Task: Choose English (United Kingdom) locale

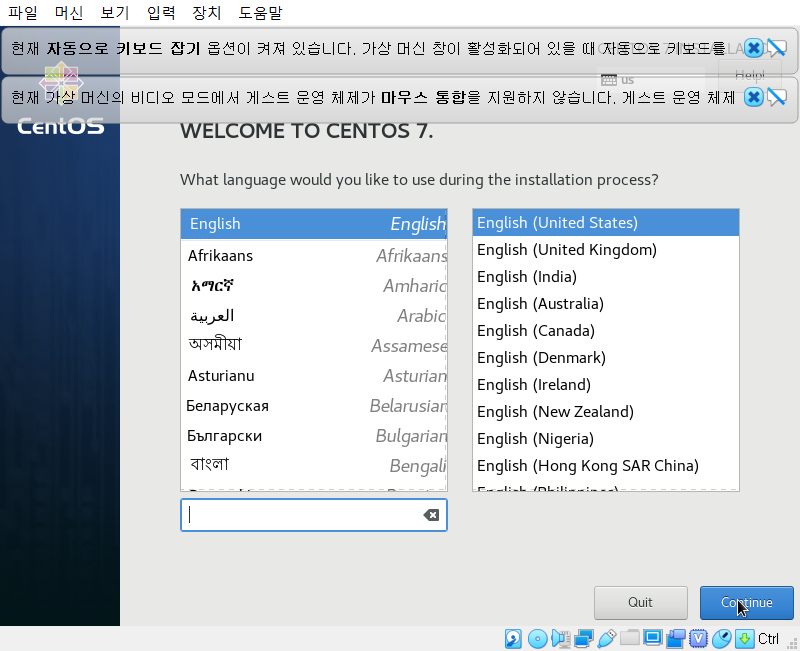Action: [606, 249]
